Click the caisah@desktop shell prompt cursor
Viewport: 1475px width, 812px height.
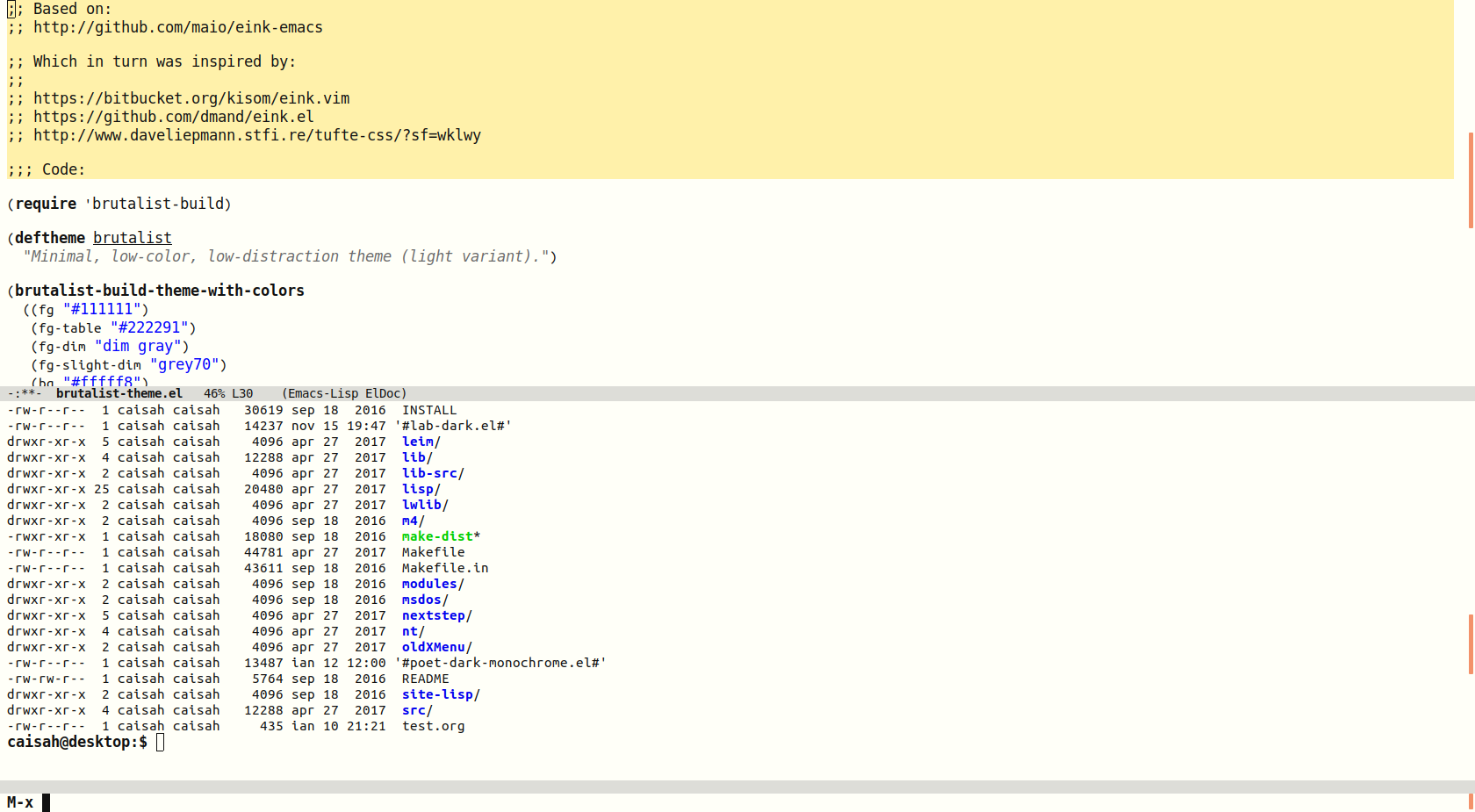tap(160, 743)
